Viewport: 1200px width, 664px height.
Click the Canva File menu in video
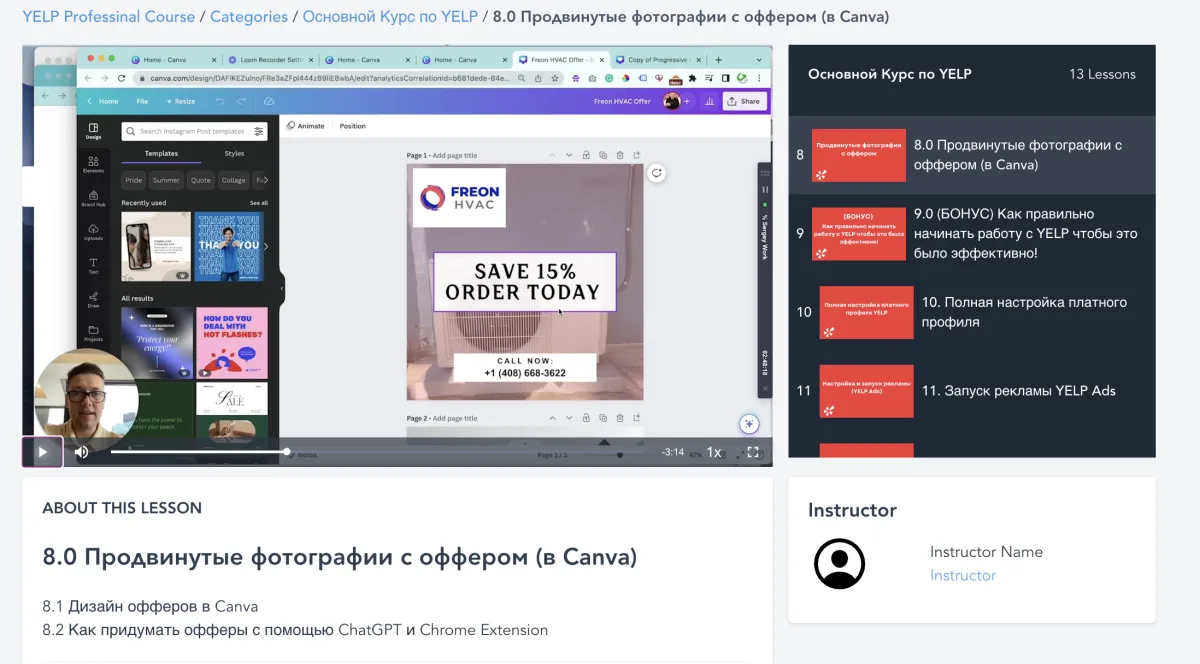coord(142,101)
